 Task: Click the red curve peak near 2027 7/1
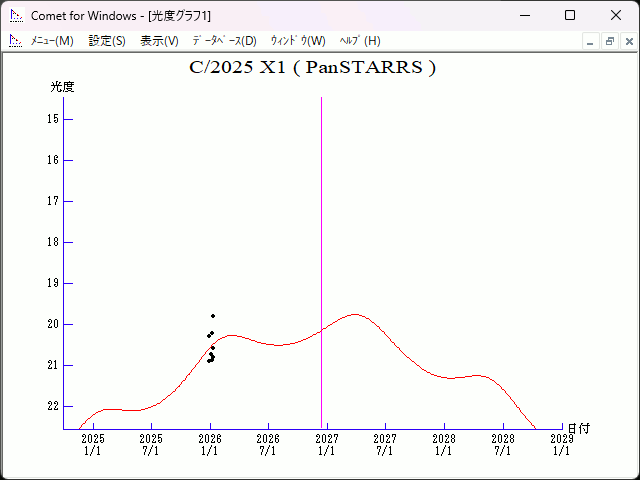(x=355, y=314)
